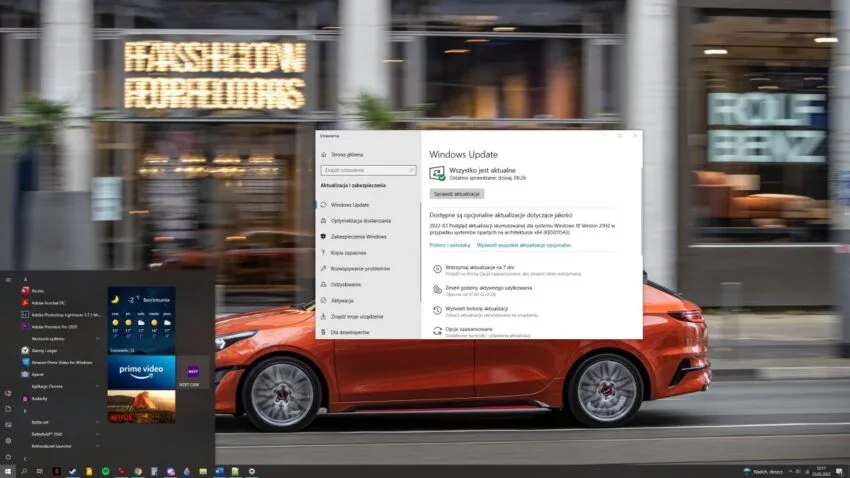The width and height of the screenshot is (850, 478).
Task: Open Dla deweloperów section
Action: point(350,332)
